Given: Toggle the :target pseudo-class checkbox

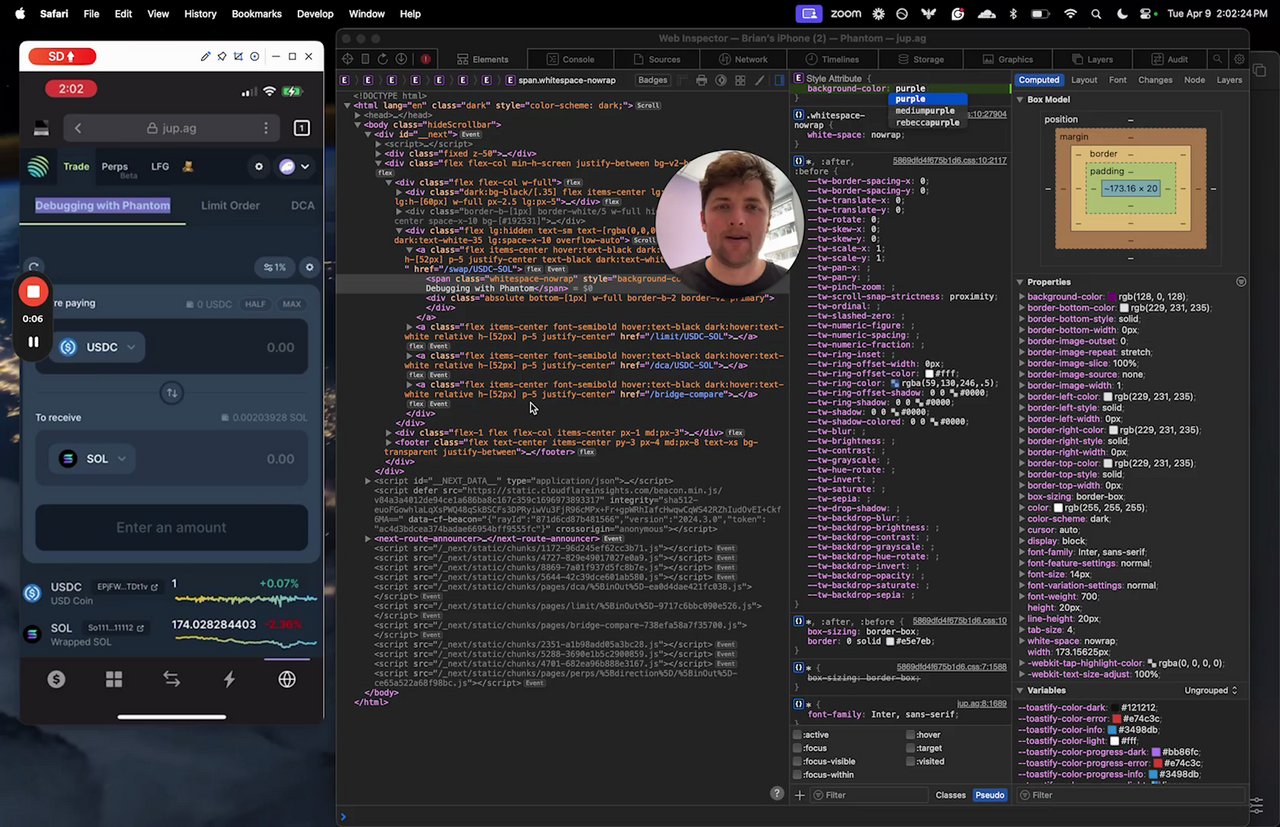Looking at the screenshot, I should click(910, 748).
